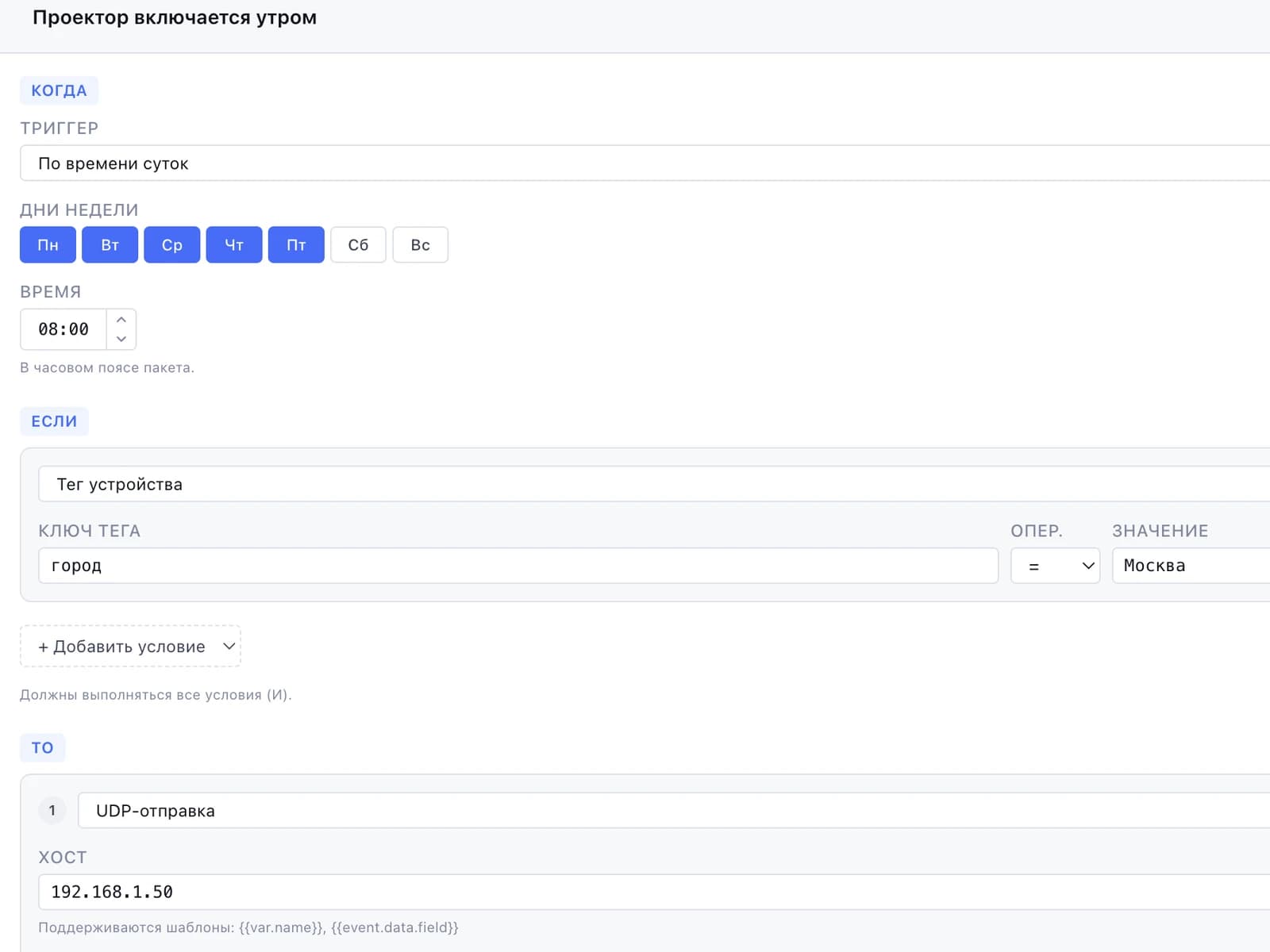This screenshot has height=952, width=1270.
Task: Enable the Вс weekday button
Action: coord(421,244)
